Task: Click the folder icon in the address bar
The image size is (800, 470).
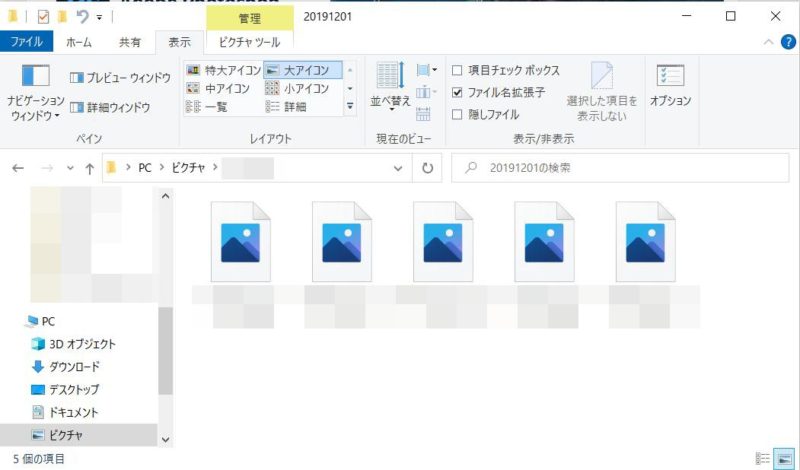Action: click(x=111, y=167)
